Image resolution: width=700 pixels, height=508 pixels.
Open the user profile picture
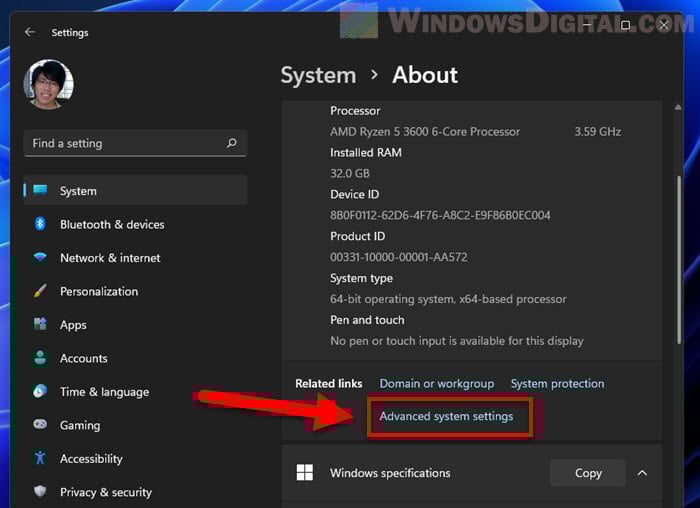coord(49,84)
